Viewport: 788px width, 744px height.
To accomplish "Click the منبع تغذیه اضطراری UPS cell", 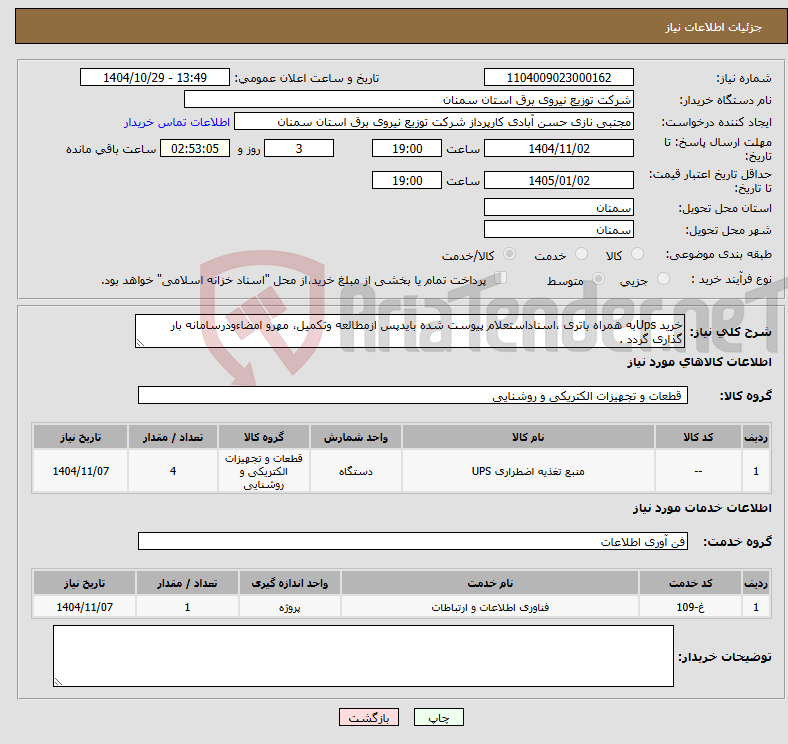I will click(x=528, y=471).
